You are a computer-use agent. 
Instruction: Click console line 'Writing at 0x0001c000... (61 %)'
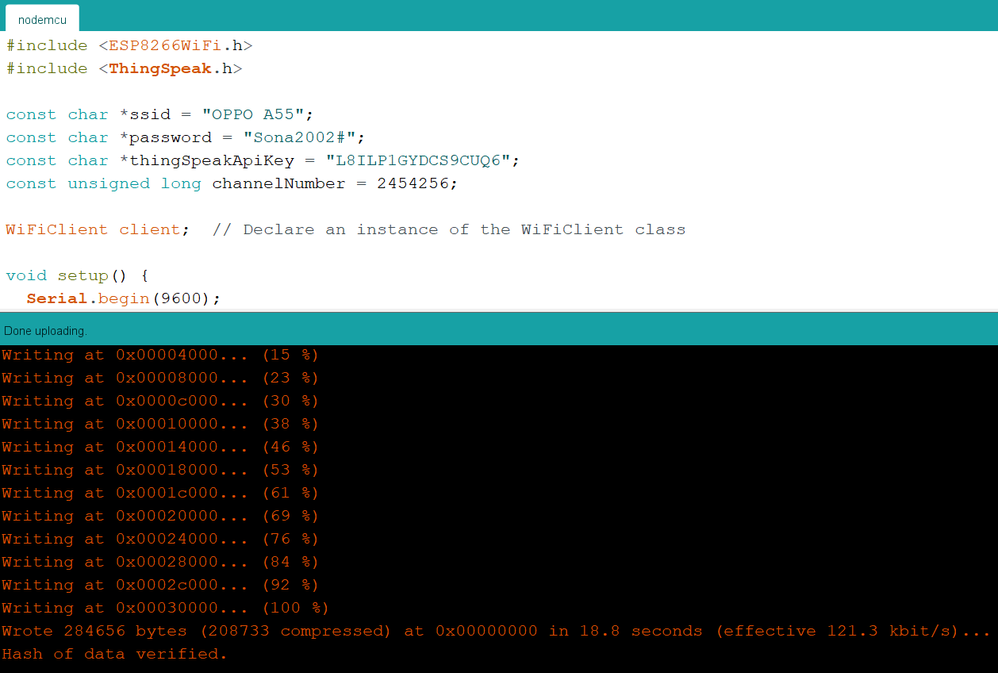tap(160, 493)
